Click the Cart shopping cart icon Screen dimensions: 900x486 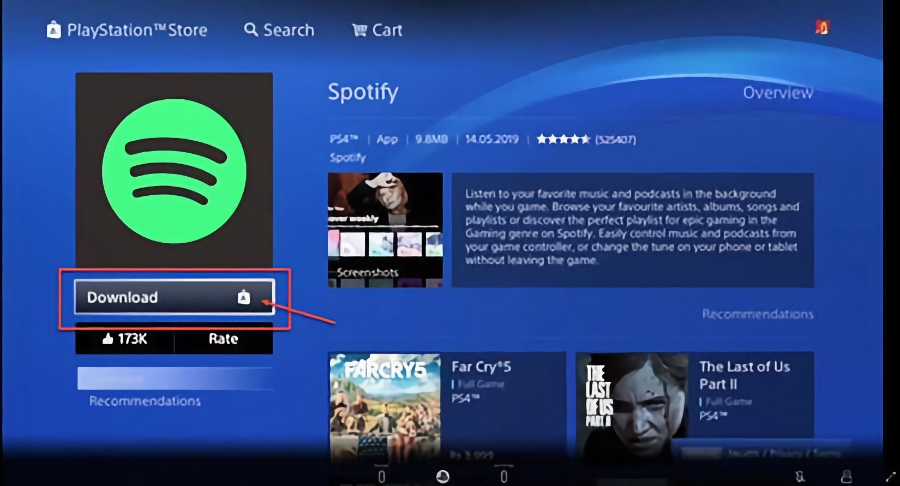pos(359,30)
